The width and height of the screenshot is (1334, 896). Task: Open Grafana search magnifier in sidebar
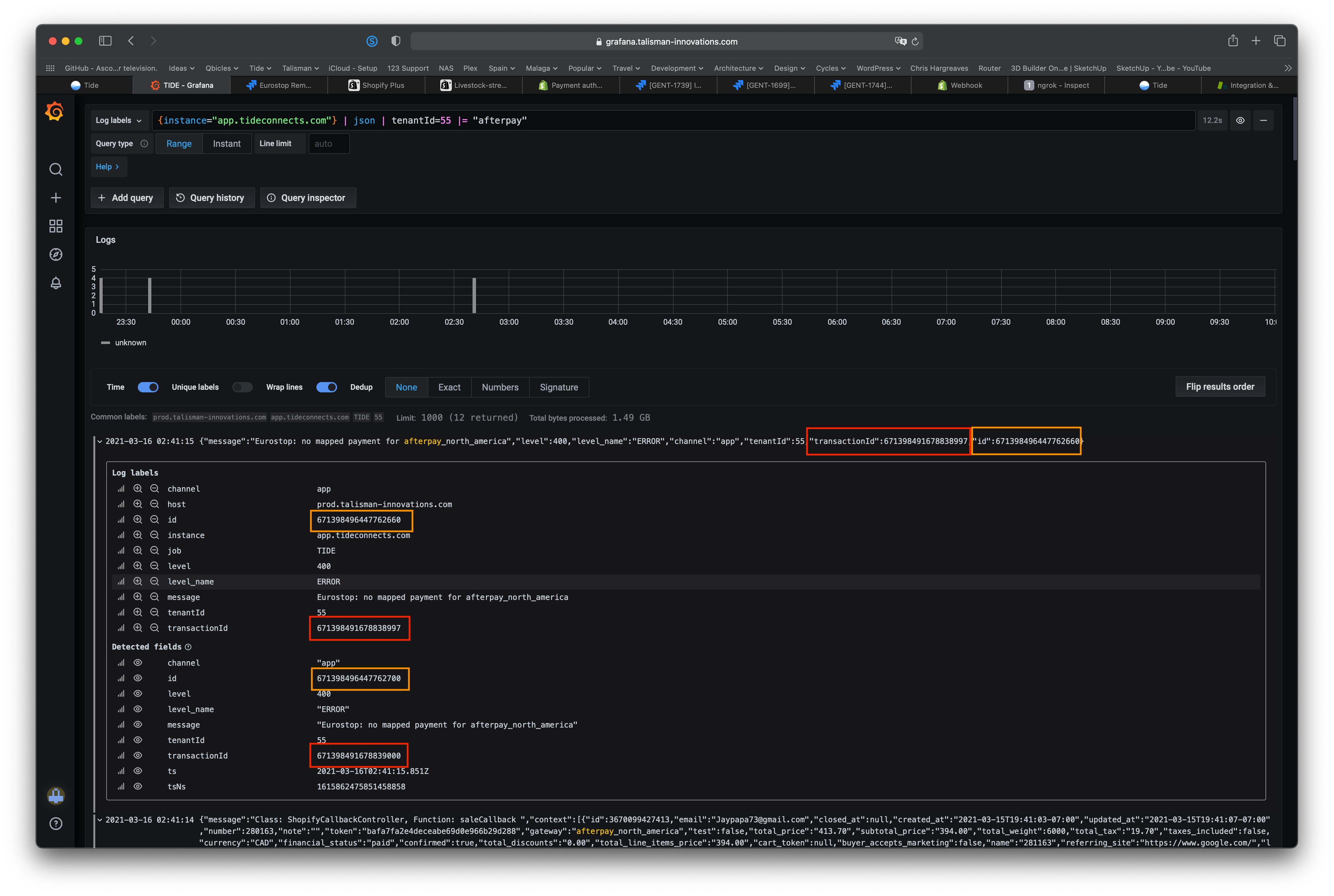pyautogui.click(x=55, y=169)
